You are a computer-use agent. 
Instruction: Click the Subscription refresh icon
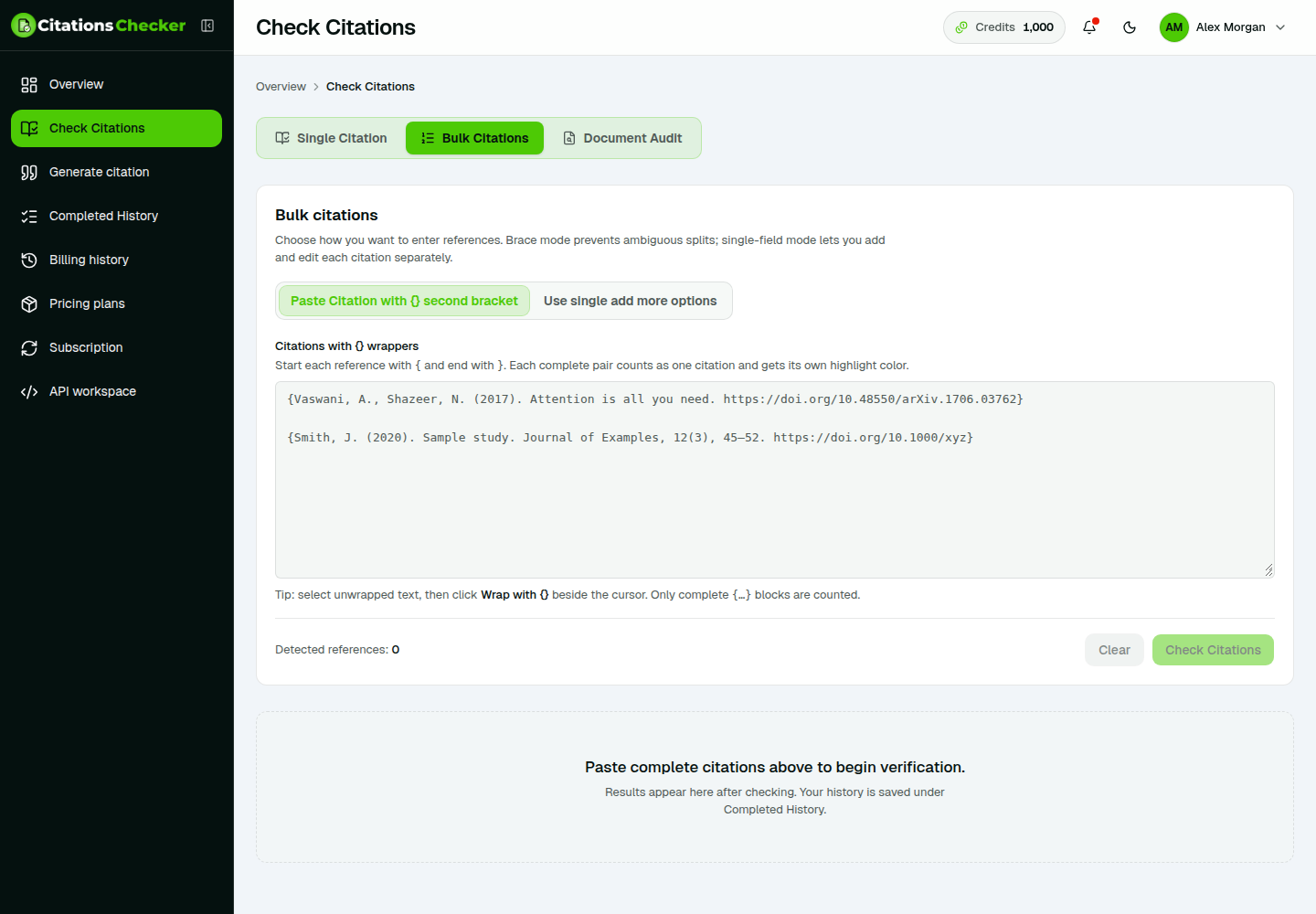coord(29,347)
